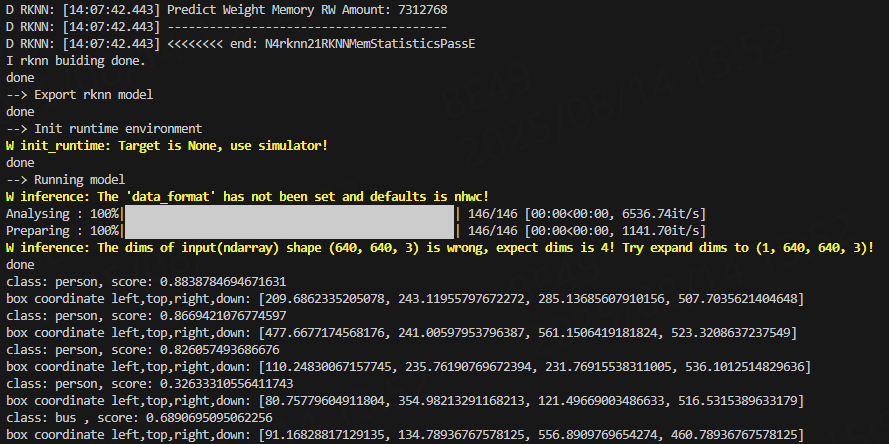Click box coordinate line starting 91.16828817129135
This screenshot has height=444, width=889.
click(x=405, y=435)
